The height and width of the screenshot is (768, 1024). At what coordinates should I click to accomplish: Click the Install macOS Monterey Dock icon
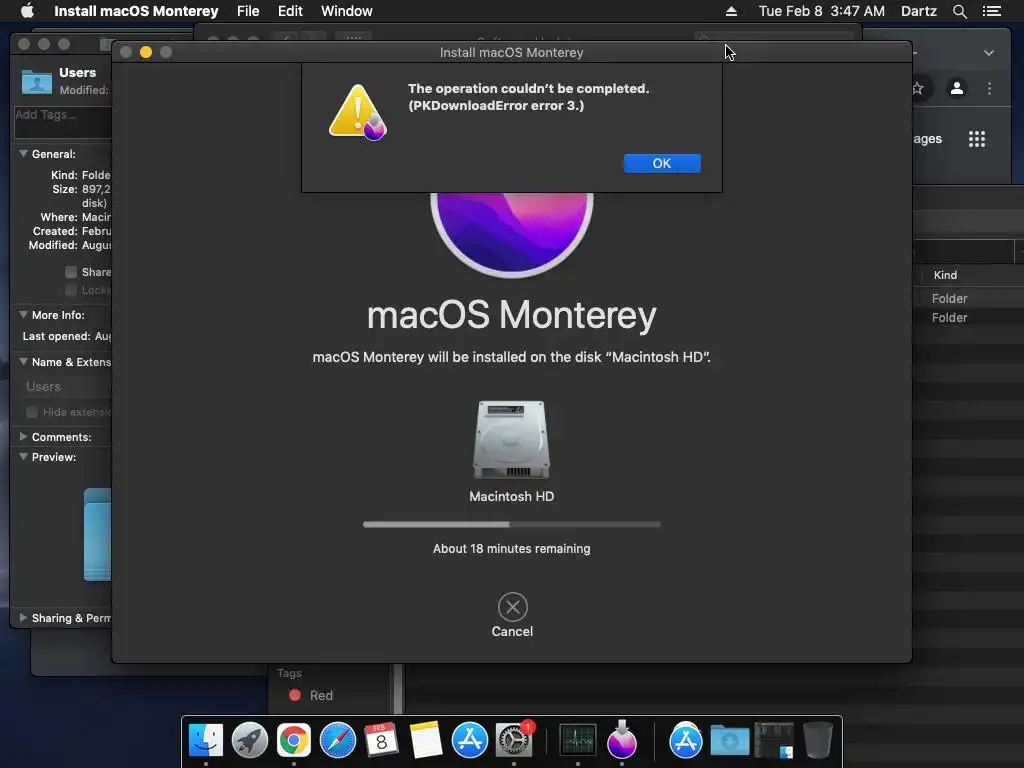click(622, 740)
